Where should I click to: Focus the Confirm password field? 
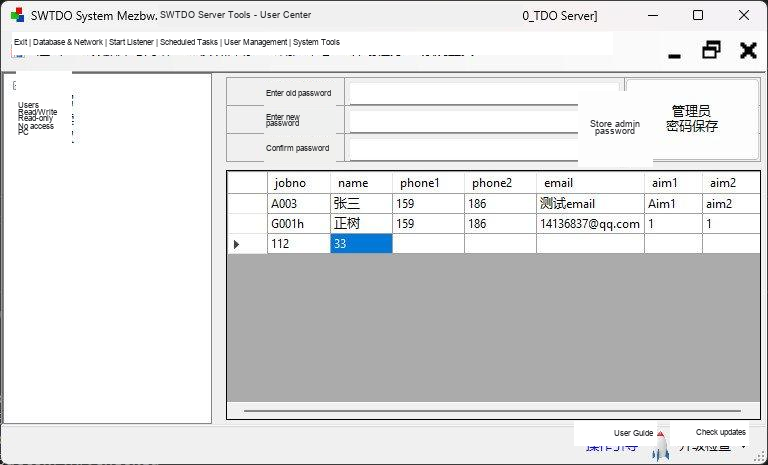(463, 149)
